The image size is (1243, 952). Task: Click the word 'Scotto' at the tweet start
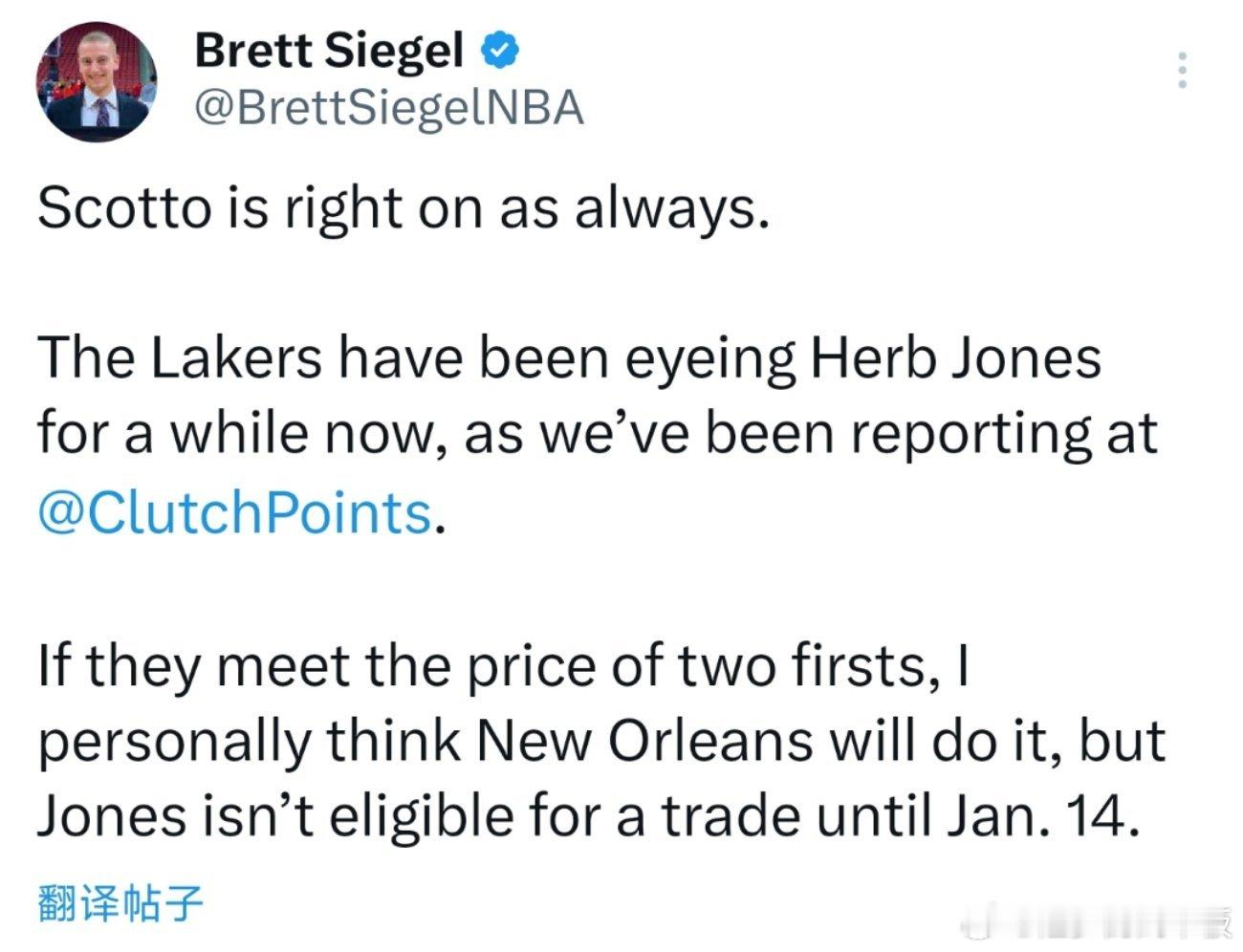point(124,206)
